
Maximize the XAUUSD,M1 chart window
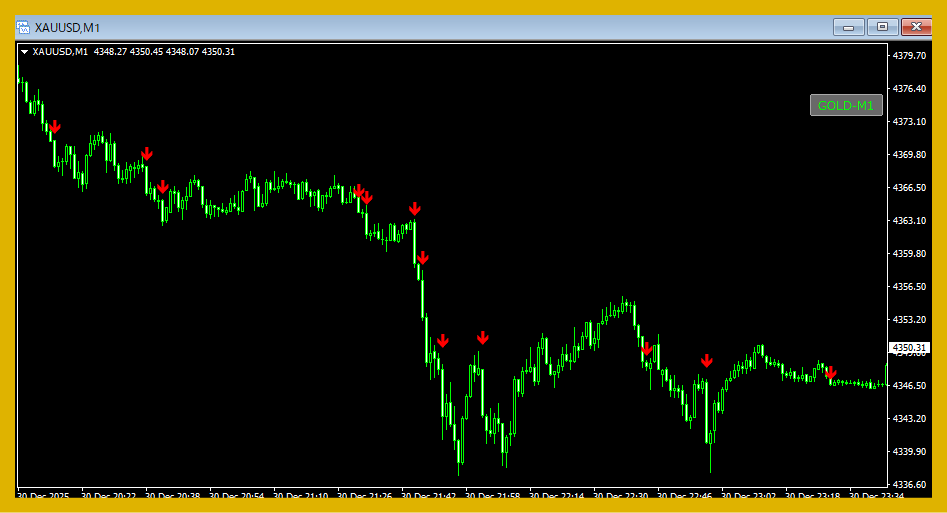pos(882,27)
